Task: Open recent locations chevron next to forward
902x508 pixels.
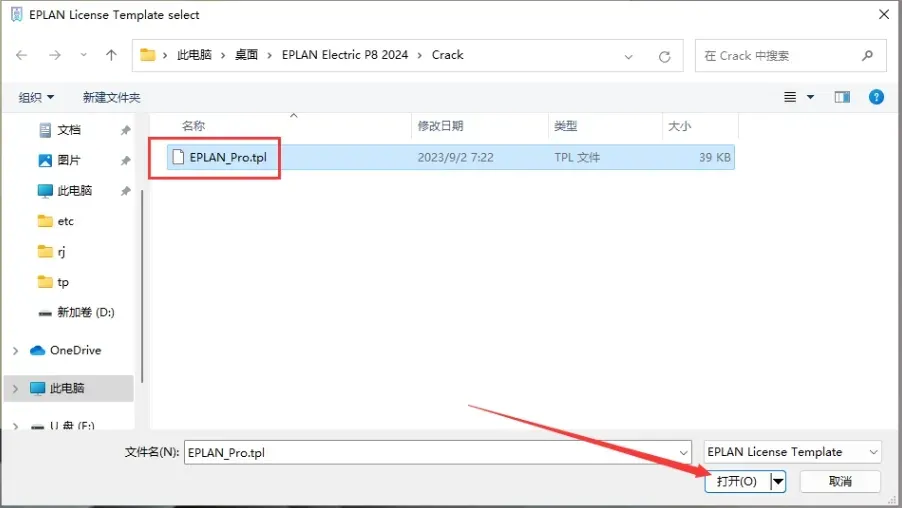Action: pyautogui.click(x=83, y=55)
